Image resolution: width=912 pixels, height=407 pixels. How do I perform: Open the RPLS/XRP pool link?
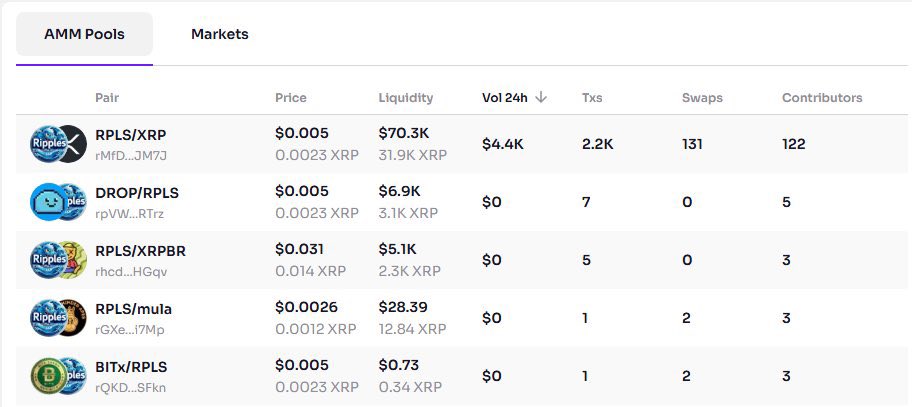coord(131,135)
